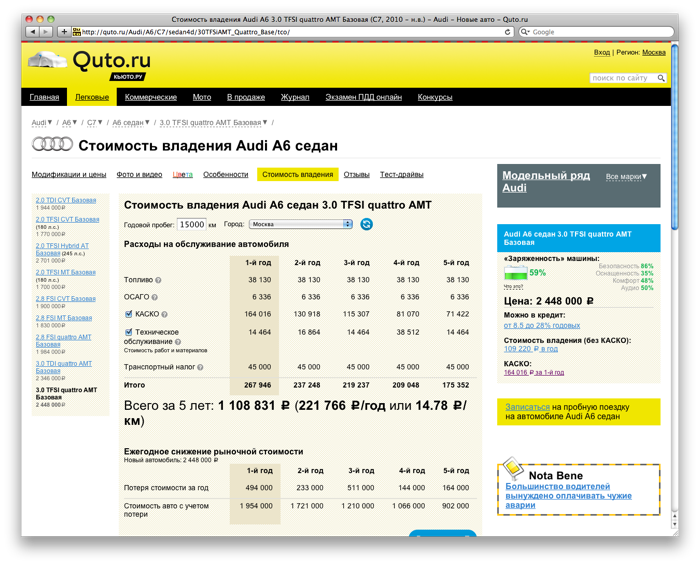Click the Модельный ряд Audi link
The width and height of the screenshot is (700, 561).
[x=546, y=182]
